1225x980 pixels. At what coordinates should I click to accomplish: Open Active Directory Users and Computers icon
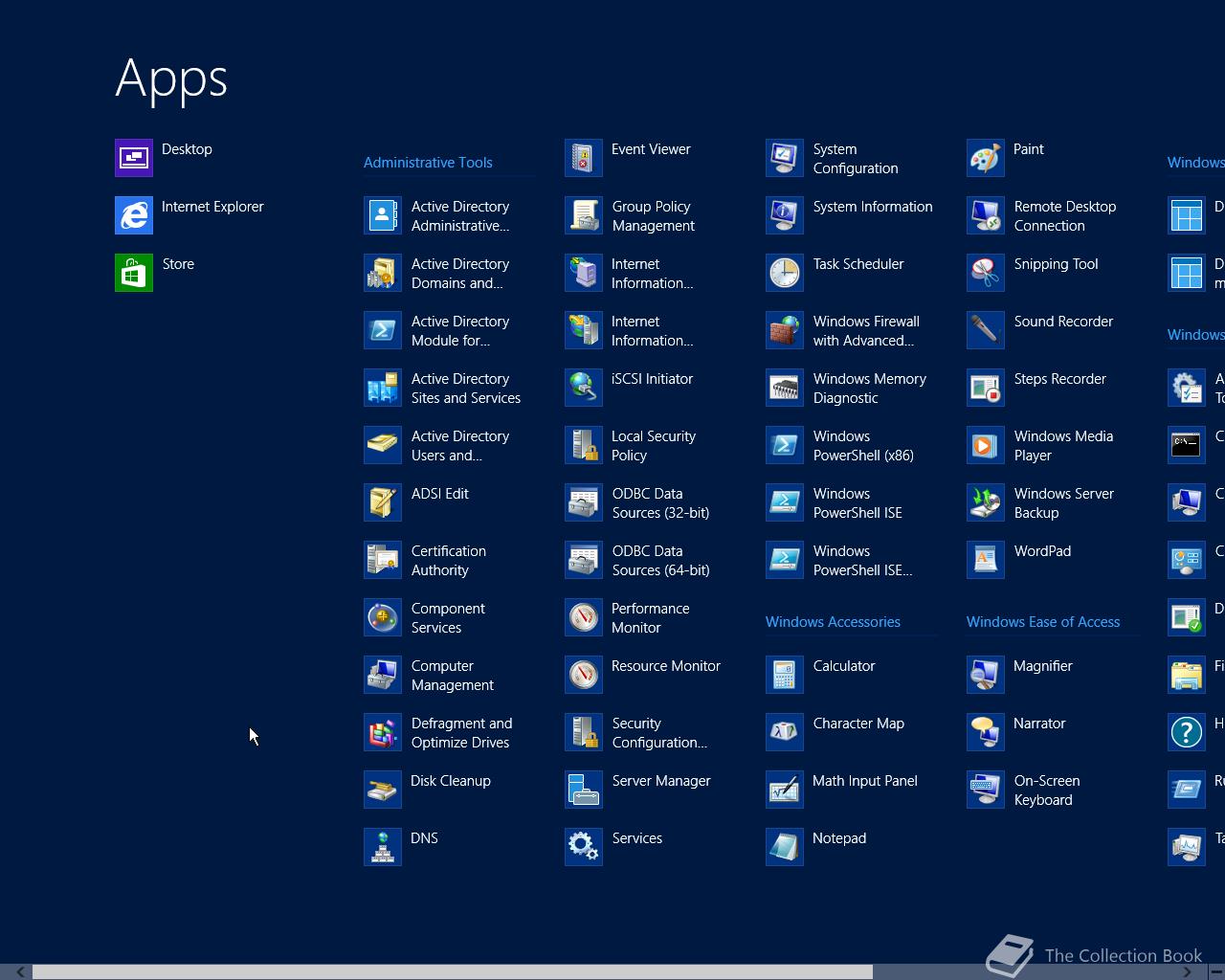(x=383, y=445)
